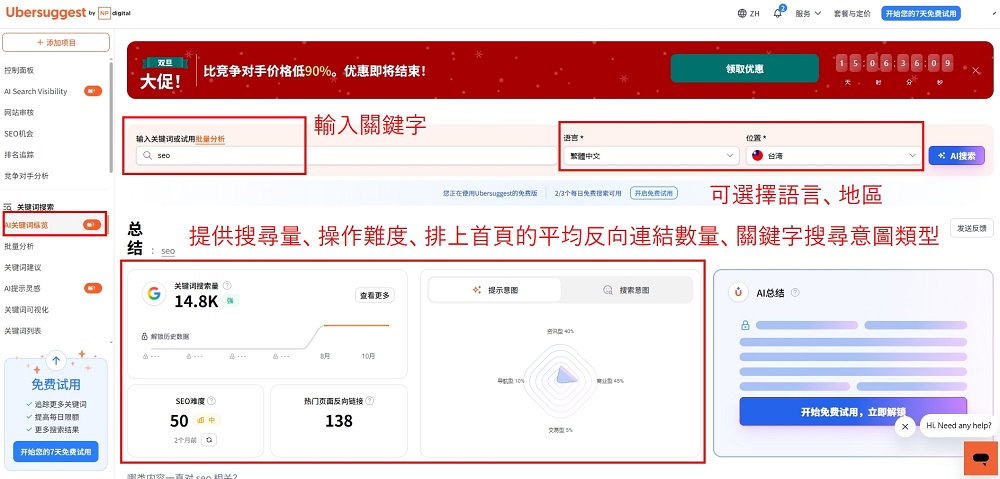Open 套餐与定价 page
The width and height of the screenshot is (1000, 479).
pyautogui.click(x=853, y=13)
